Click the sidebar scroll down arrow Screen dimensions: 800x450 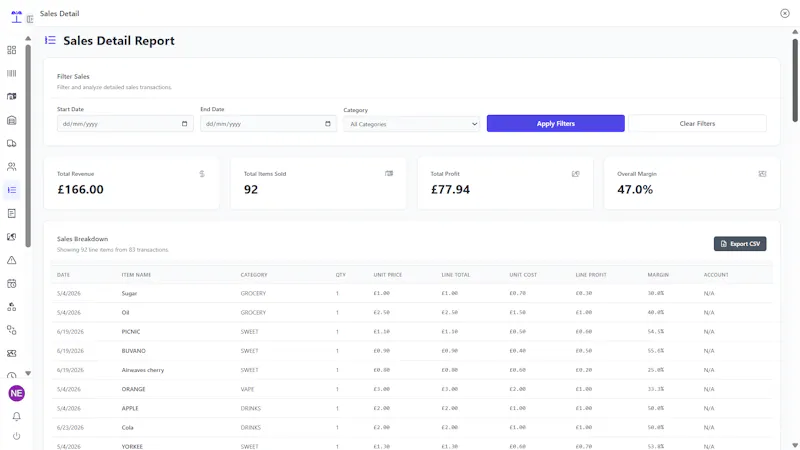[28, 373]
